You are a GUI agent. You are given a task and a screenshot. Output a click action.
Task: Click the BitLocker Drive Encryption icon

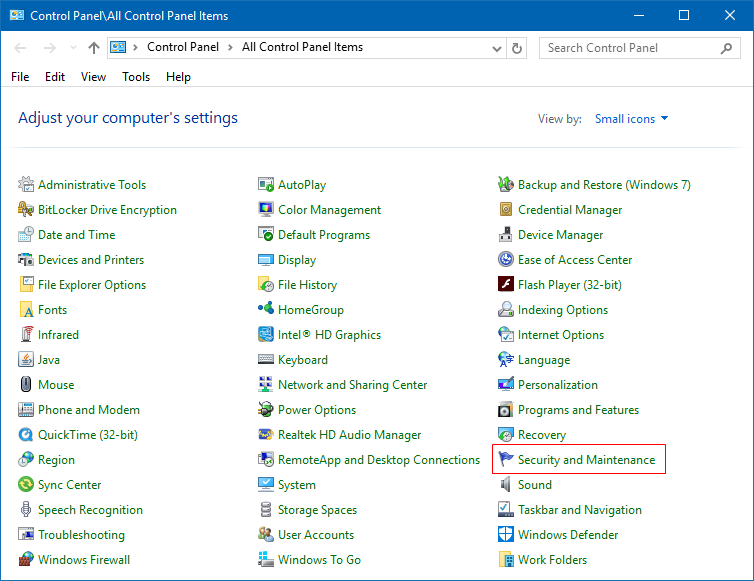coord(26,209)
